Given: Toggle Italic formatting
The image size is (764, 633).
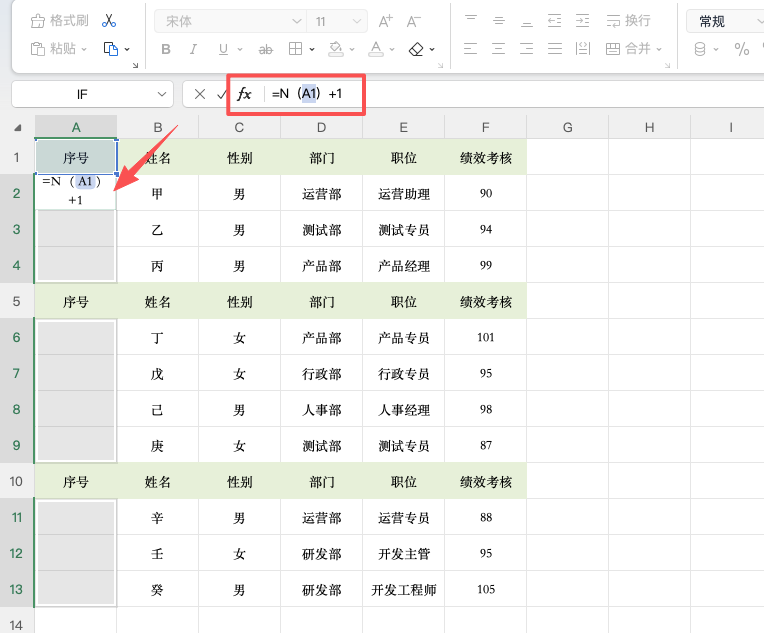Looking at the screenshot, I should [x=193, y=49].
